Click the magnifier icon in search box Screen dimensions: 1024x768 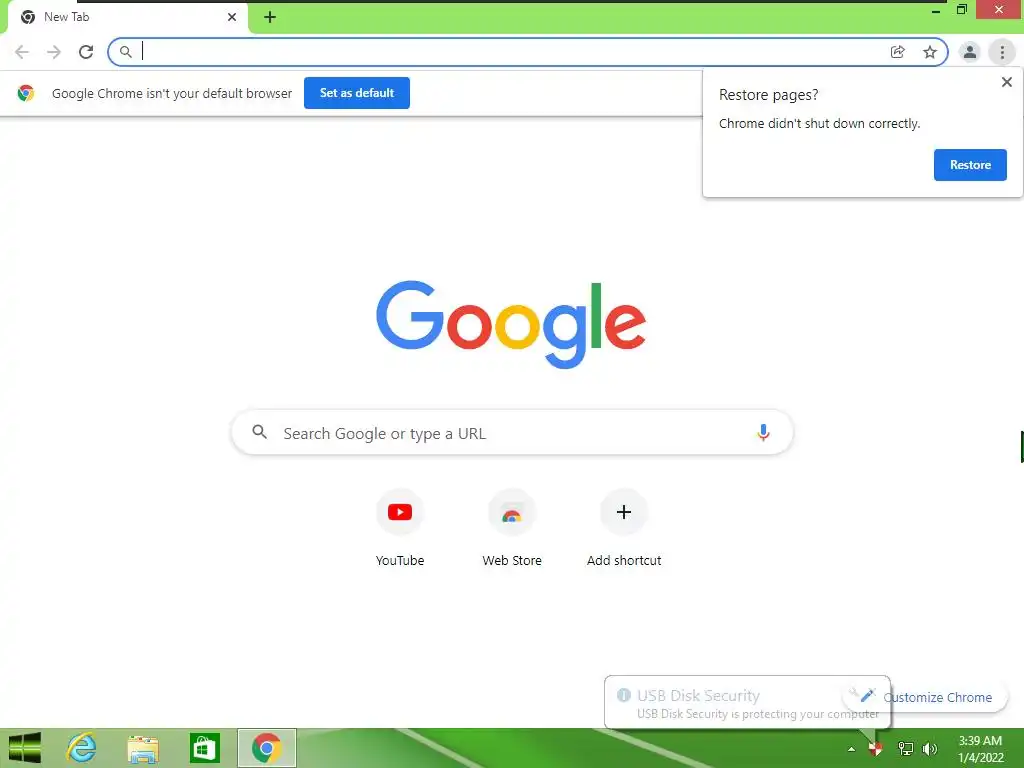pos(259,432)
